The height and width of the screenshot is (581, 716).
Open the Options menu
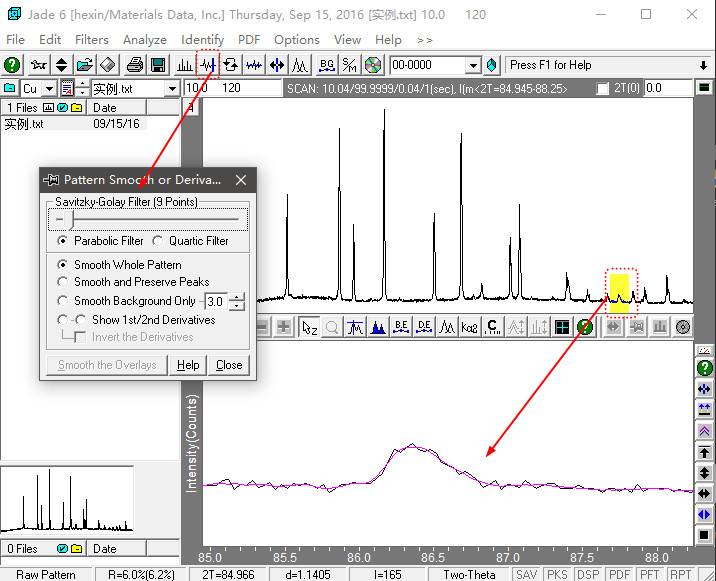(297, 40)
